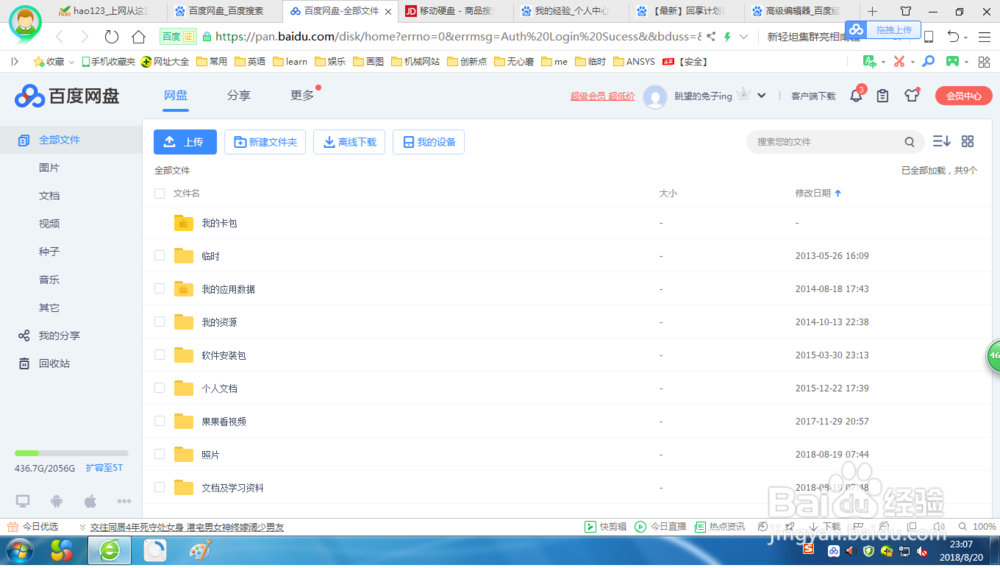The image size is (1000, 568).
Task: Click browser refresh icon
Action: 112,37
